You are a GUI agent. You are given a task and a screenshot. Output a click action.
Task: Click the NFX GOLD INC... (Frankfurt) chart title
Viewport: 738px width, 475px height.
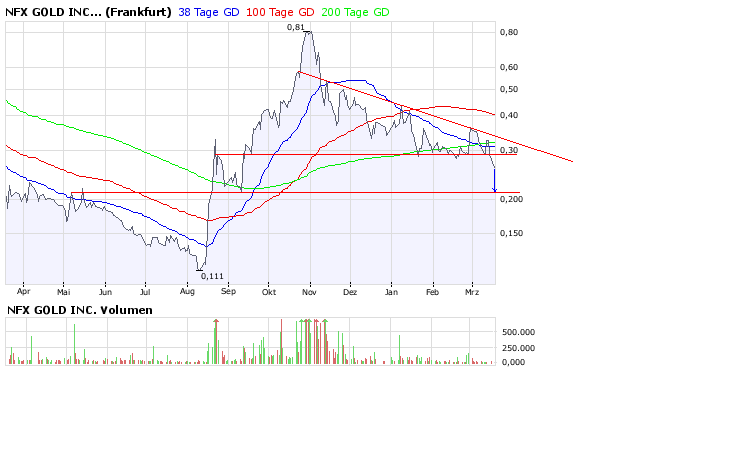click(x=89, y=11)
